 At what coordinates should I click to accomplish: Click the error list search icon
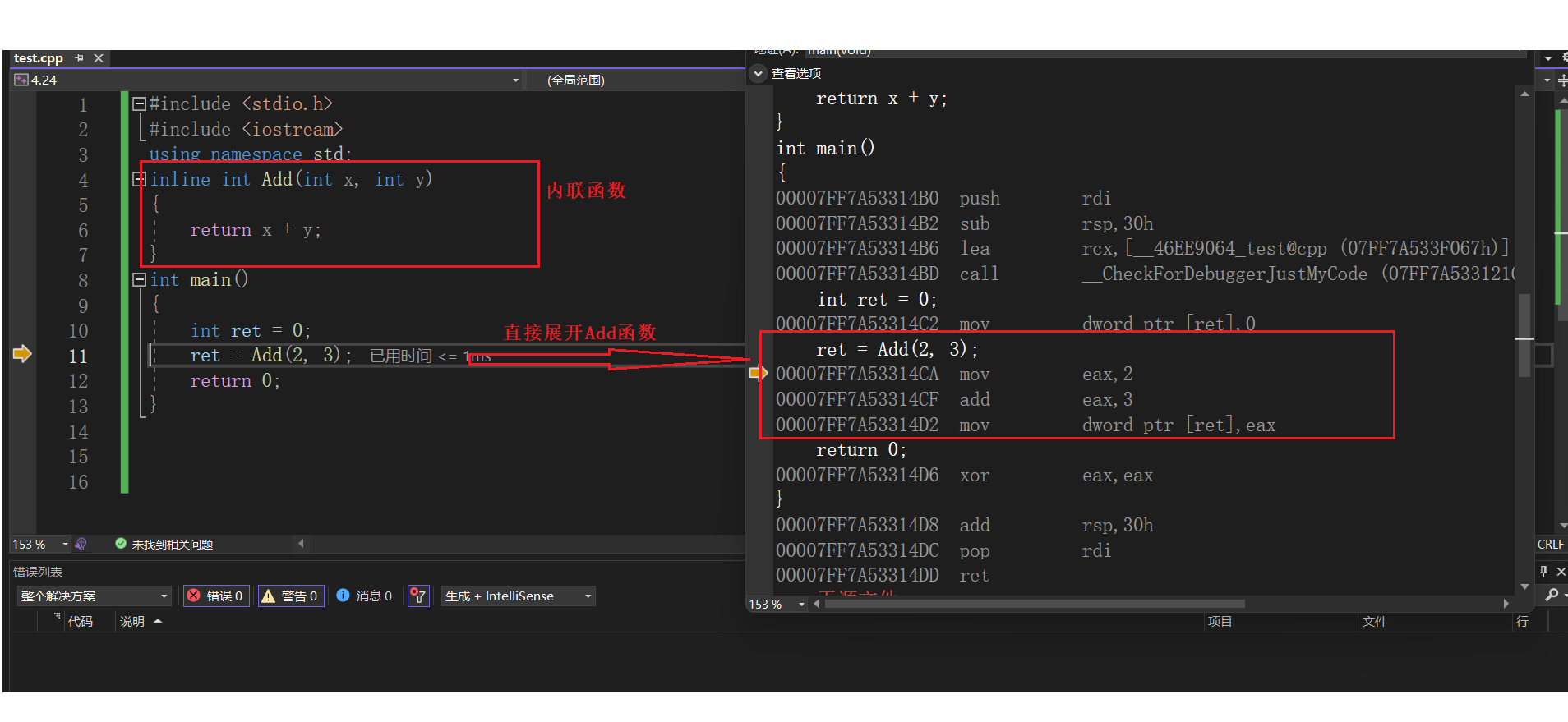point(1552,595)
